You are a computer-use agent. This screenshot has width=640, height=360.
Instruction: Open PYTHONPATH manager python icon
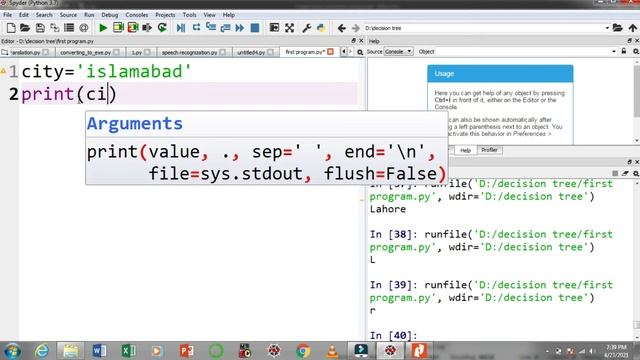tap(321, 28)
